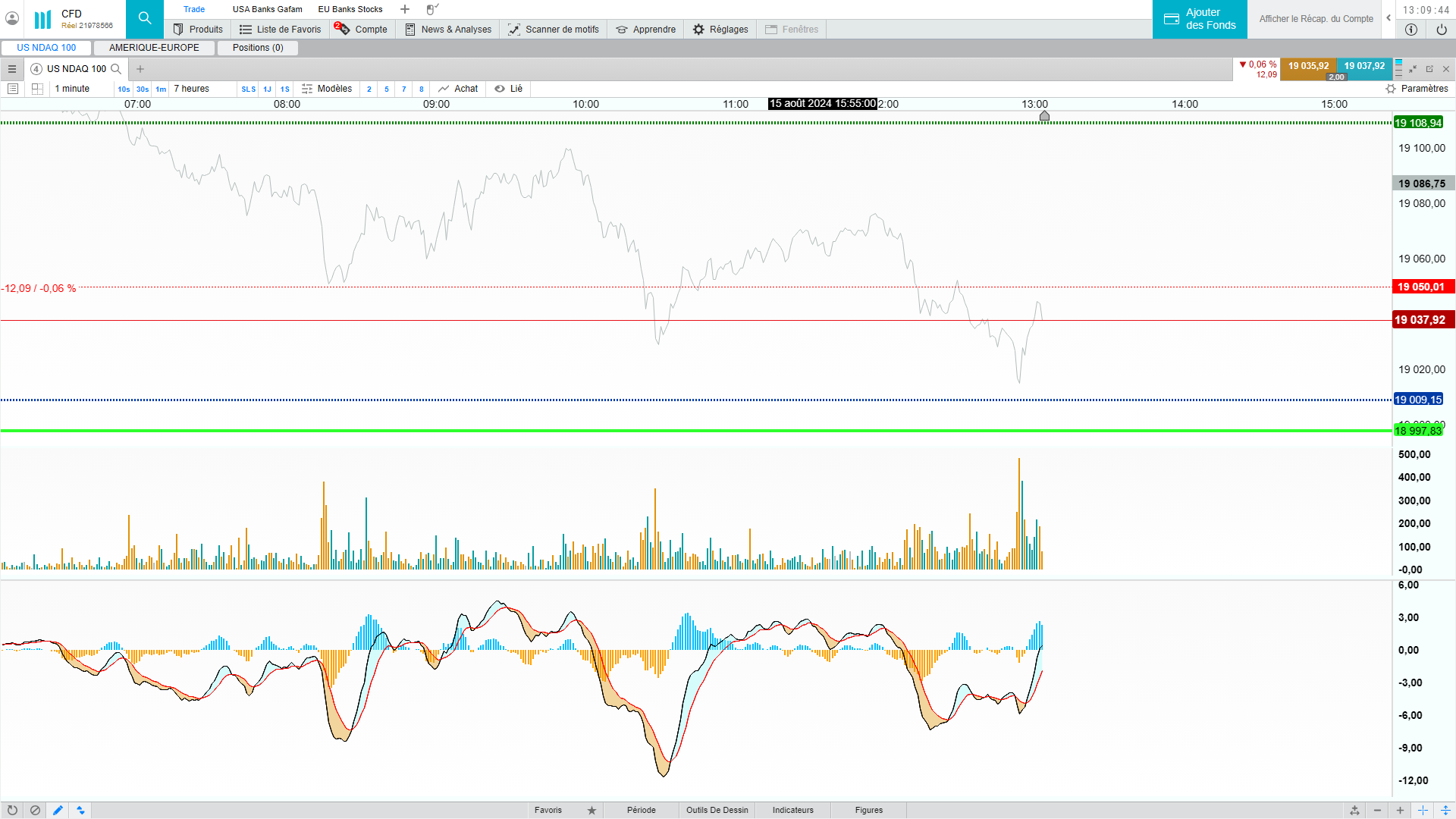Click the refresh icon at bottom left
Image resolution: width=1456 pixels, height=819 pixels.
pos(12,810)
